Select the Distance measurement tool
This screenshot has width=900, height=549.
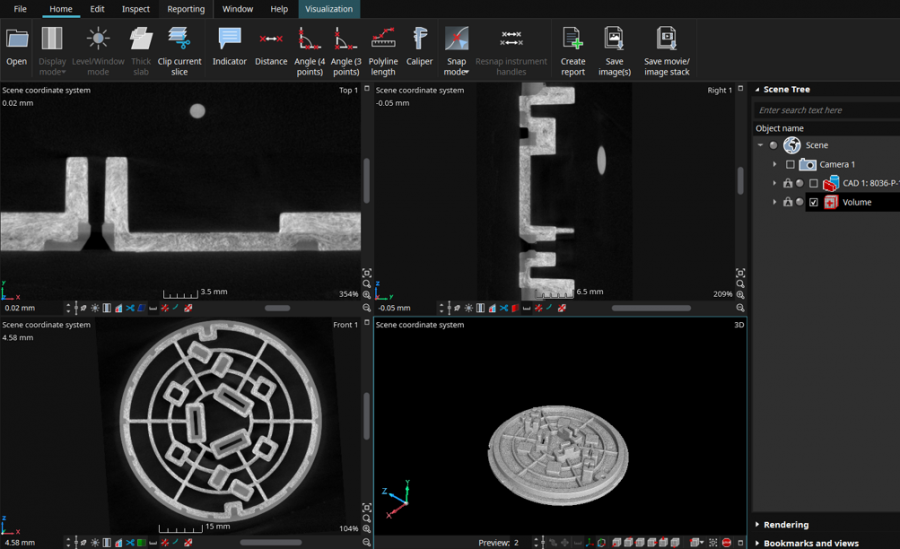click(271, 48)
